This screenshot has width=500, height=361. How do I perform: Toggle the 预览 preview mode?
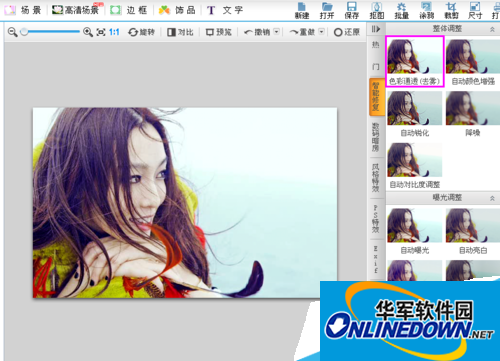(x=219, y=32)
